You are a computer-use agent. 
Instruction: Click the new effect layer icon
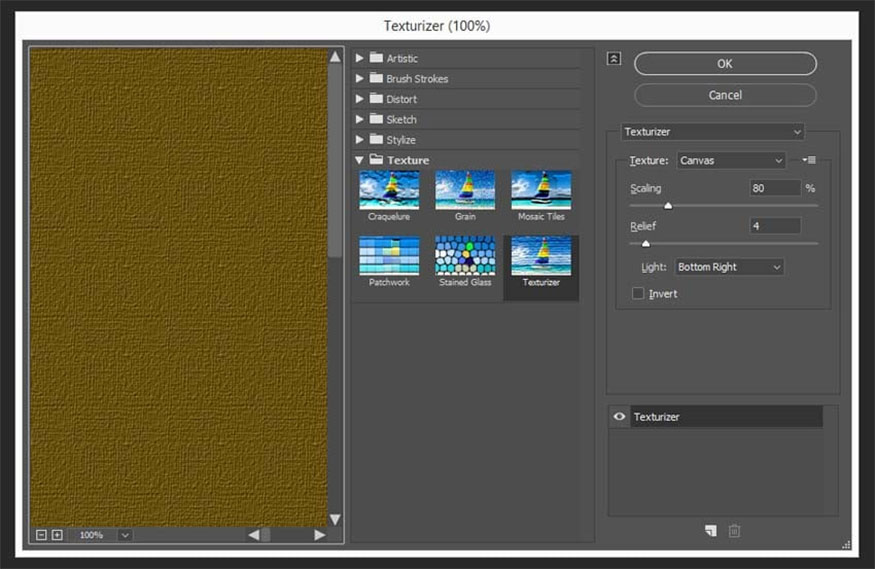pos(710,530)
